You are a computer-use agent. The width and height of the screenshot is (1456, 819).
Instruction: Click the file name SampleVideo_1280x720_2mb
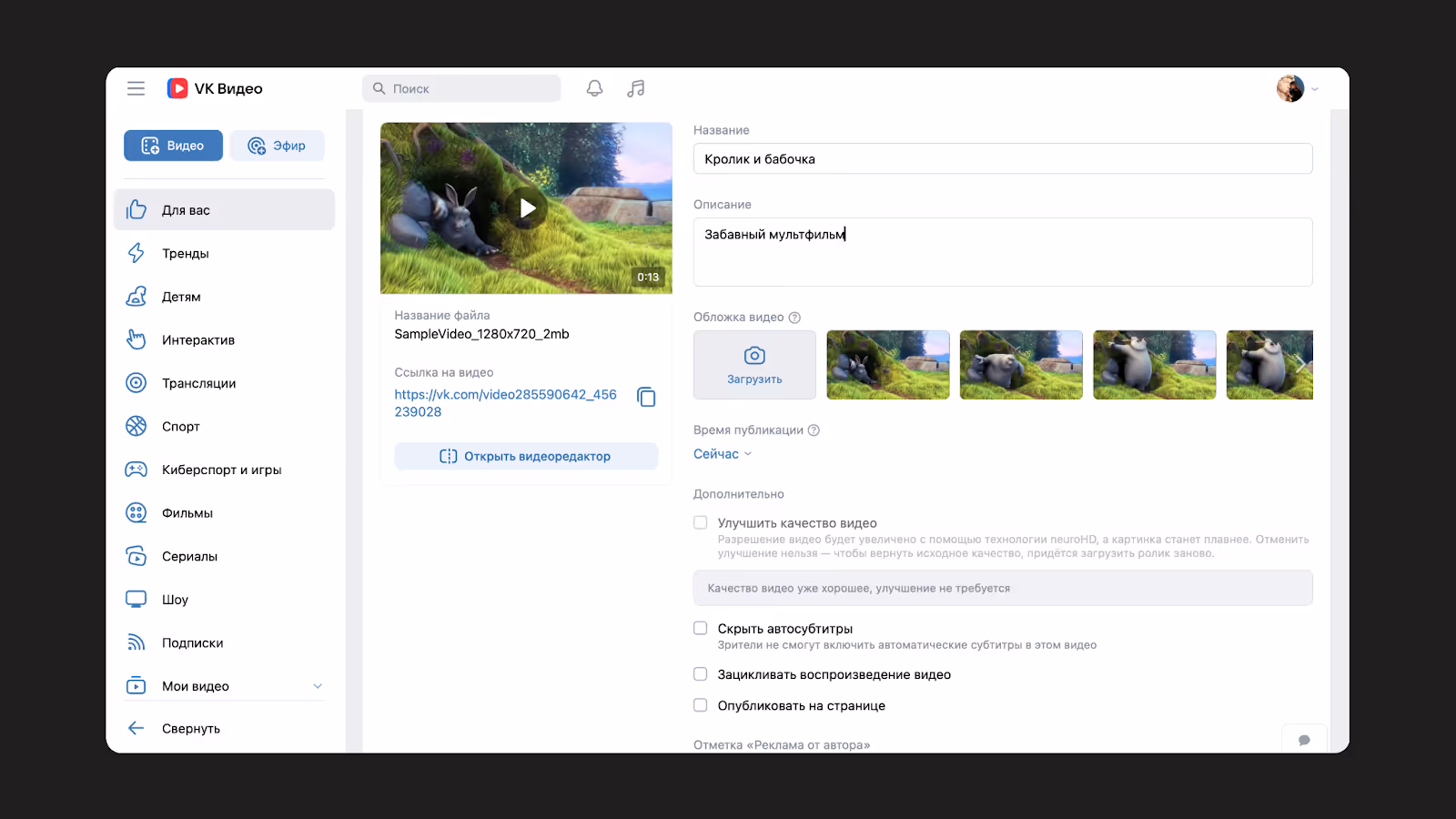[x=481, y=334]
